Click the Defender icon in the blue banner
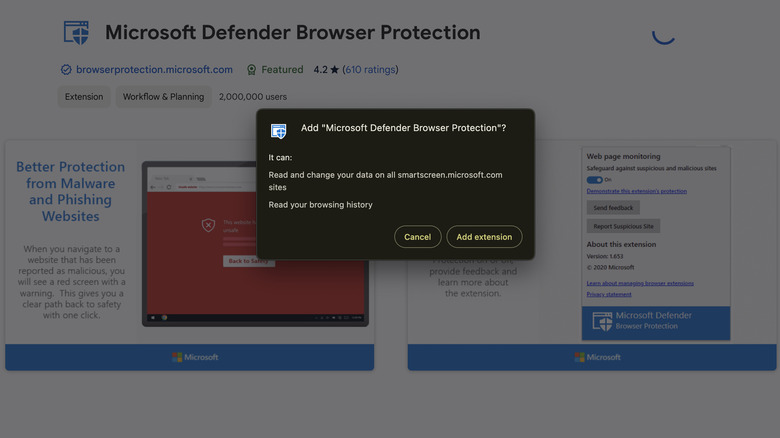Viewport: 780px width, 438px height. click(x=602, y=322)
